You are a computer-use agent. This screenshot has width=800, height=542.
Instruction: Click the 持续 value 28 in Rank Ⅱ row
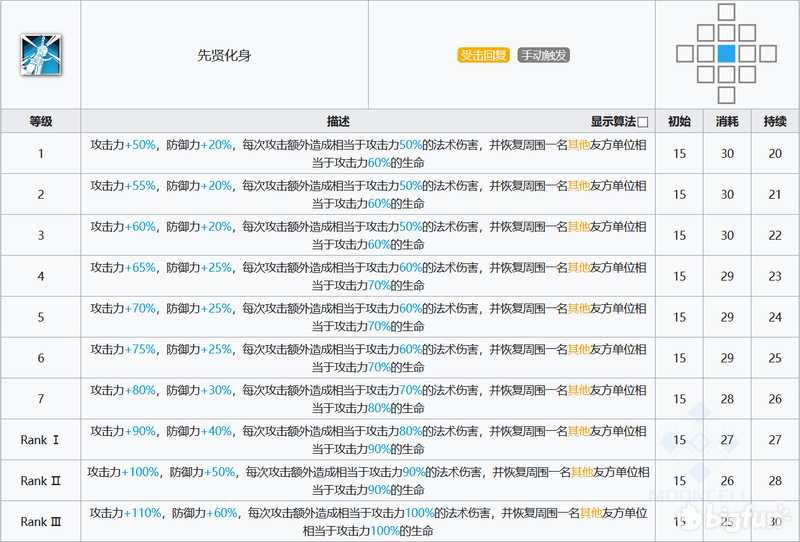[x=775, y=481]
